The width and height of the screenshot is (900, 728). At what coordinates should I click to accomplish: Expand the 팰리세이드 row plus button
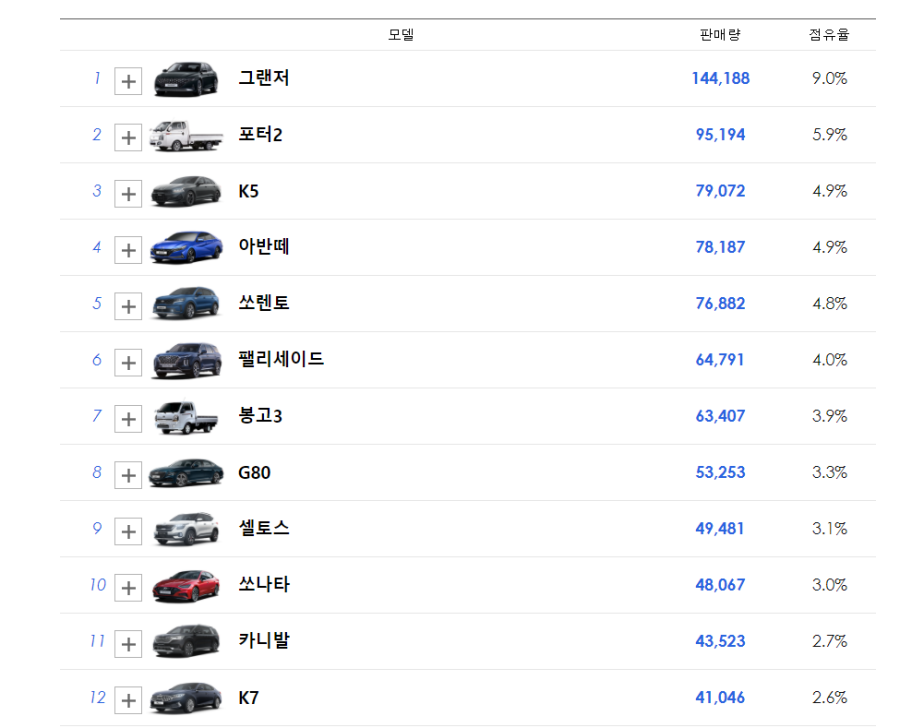pyautogui.click(x=128, y=362)
